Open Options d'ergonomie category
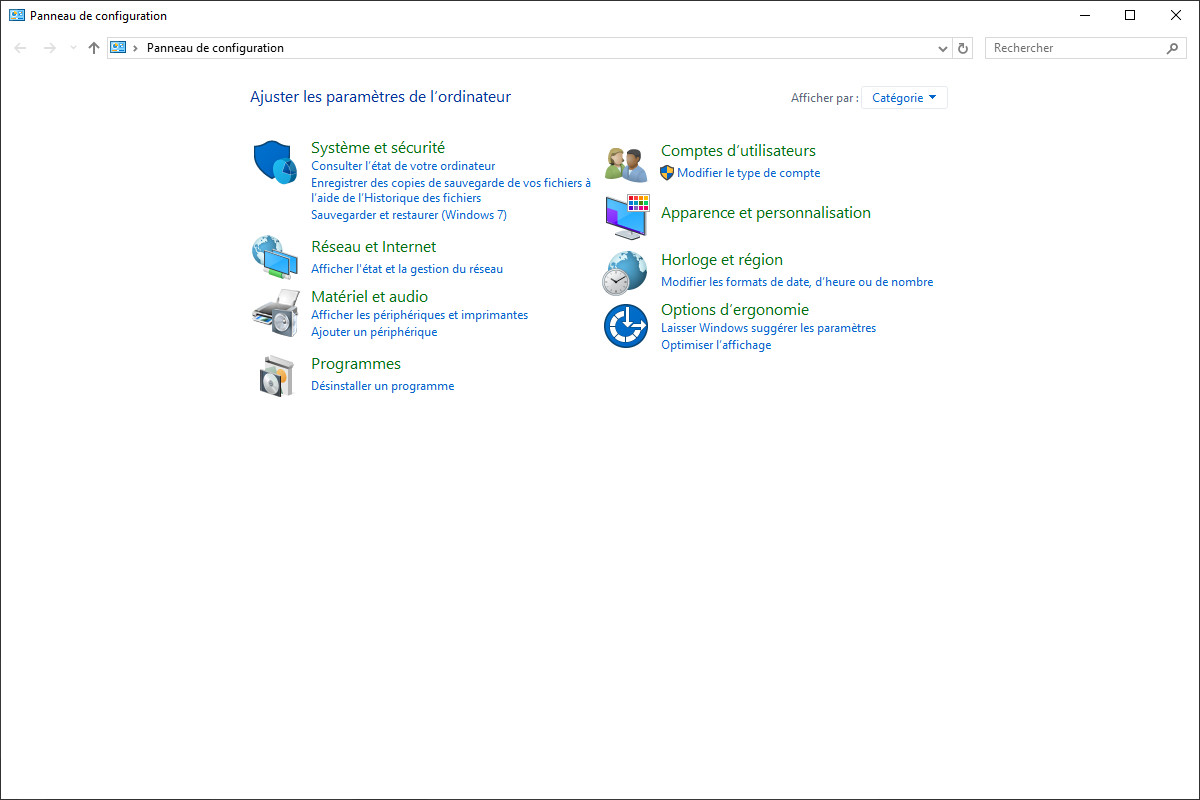 click(x=735, y=310)
